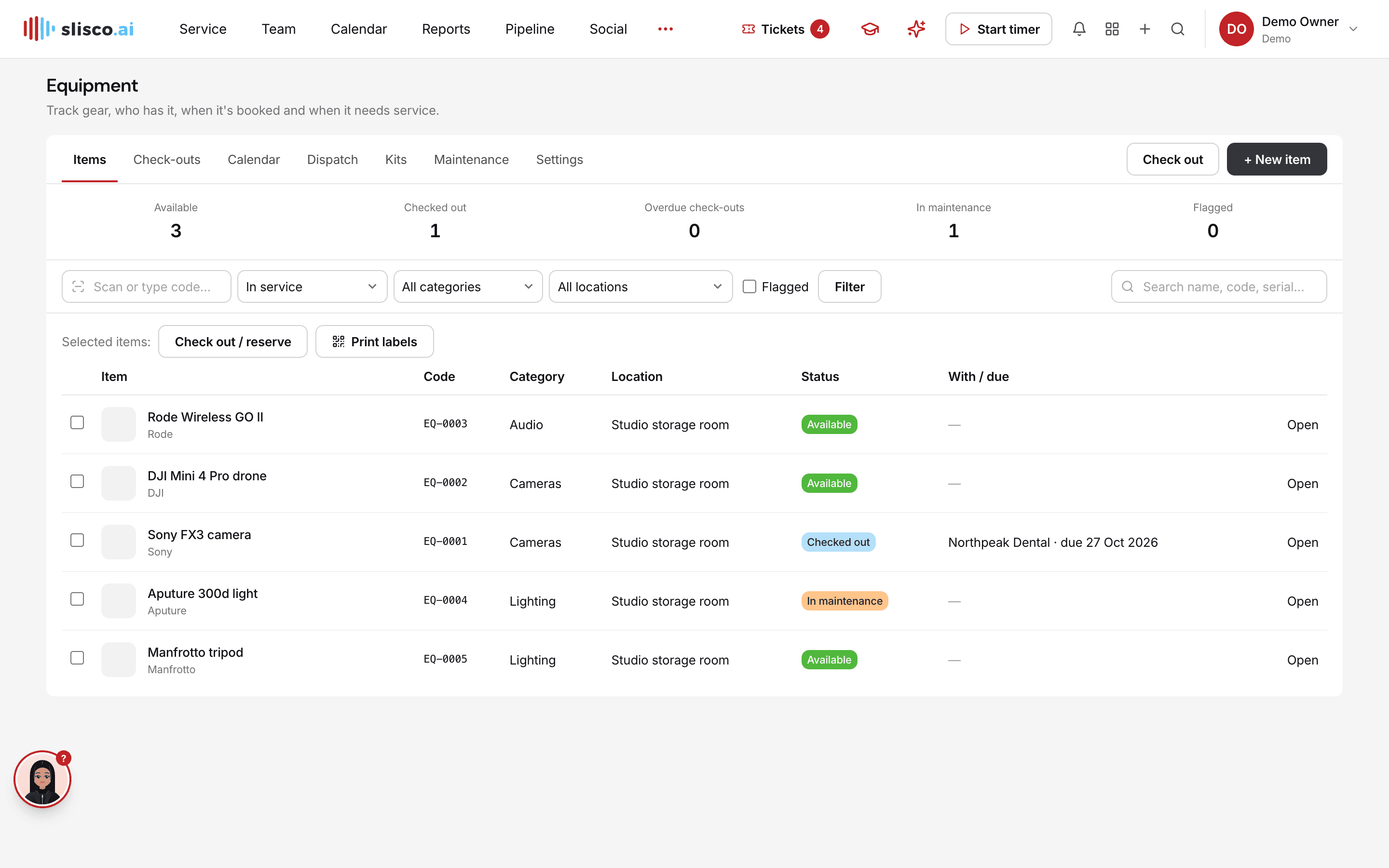
Task: Open the Aputure 300d light row
Action: (x=1302, y=601)
